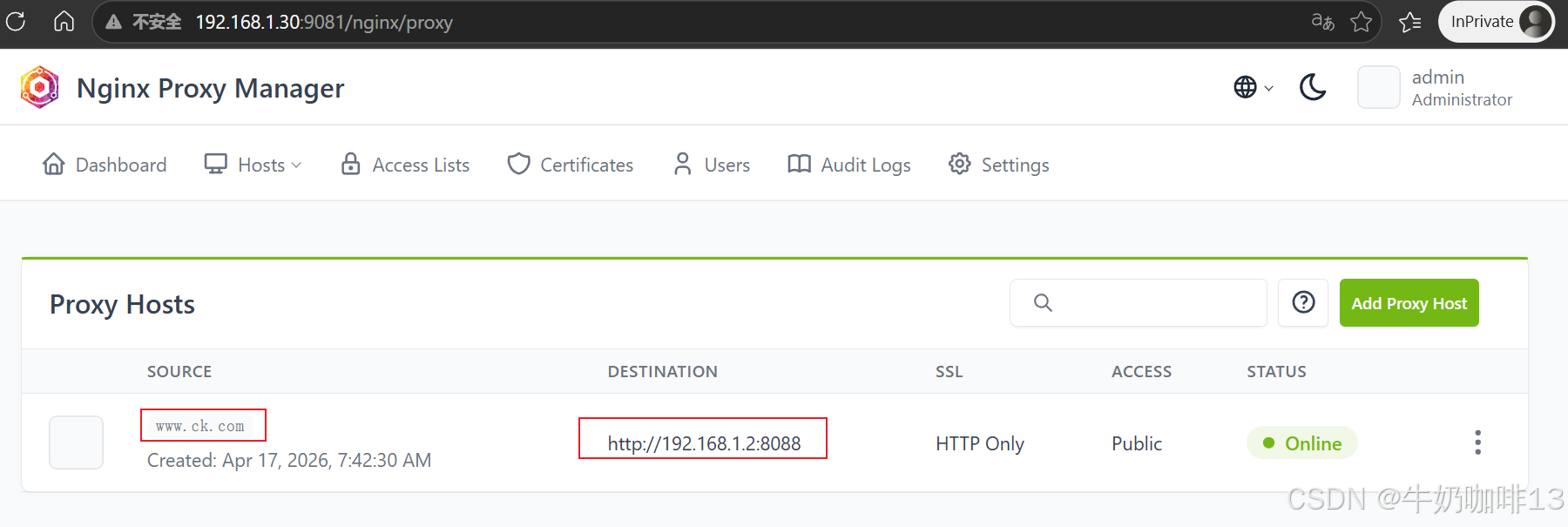
Task: Click the Proxy Hosts search field
Action: point(1139,303)
